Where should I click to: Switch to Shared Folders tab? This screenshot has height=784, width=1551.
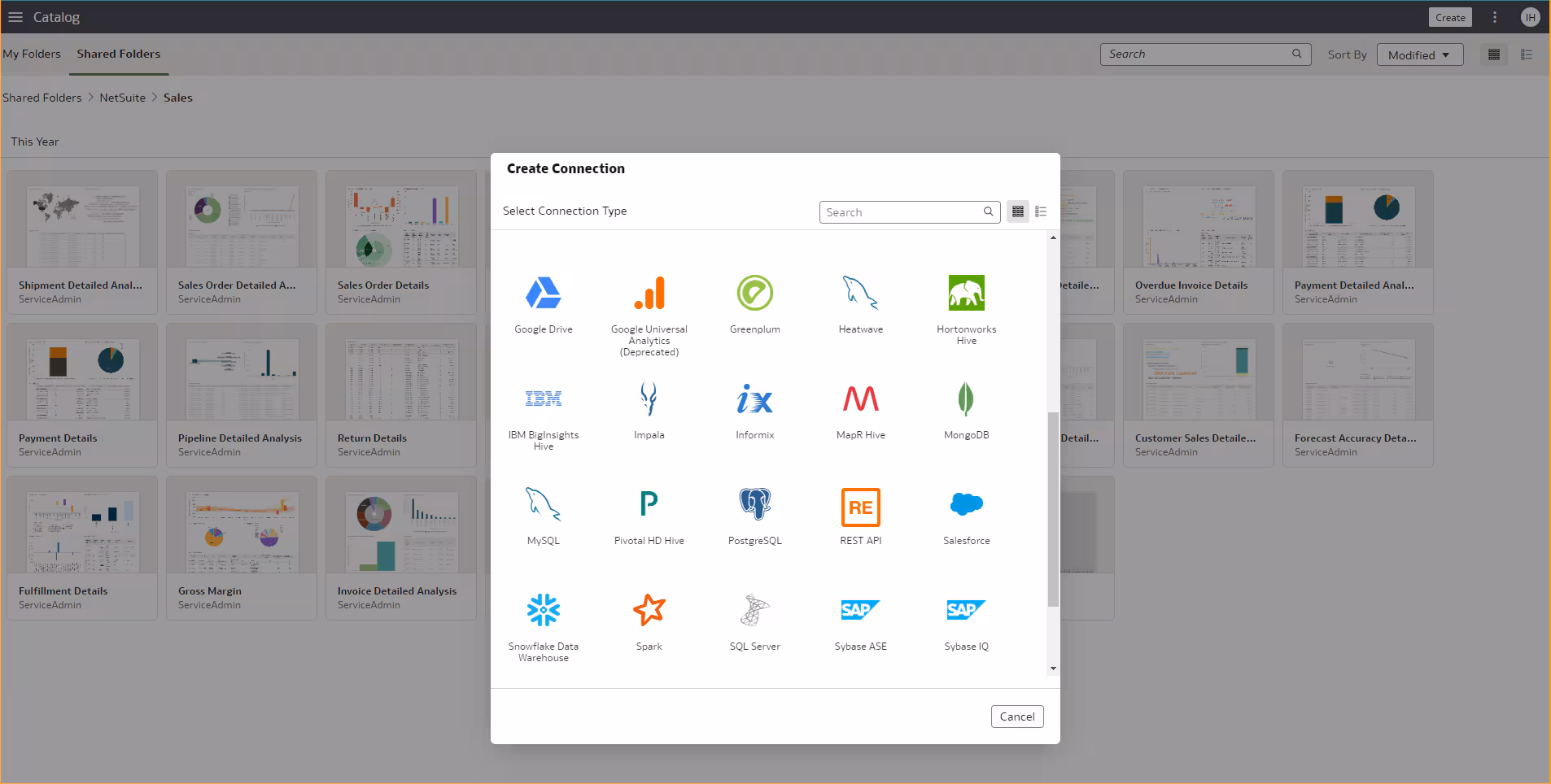click(x=119, y=54)
